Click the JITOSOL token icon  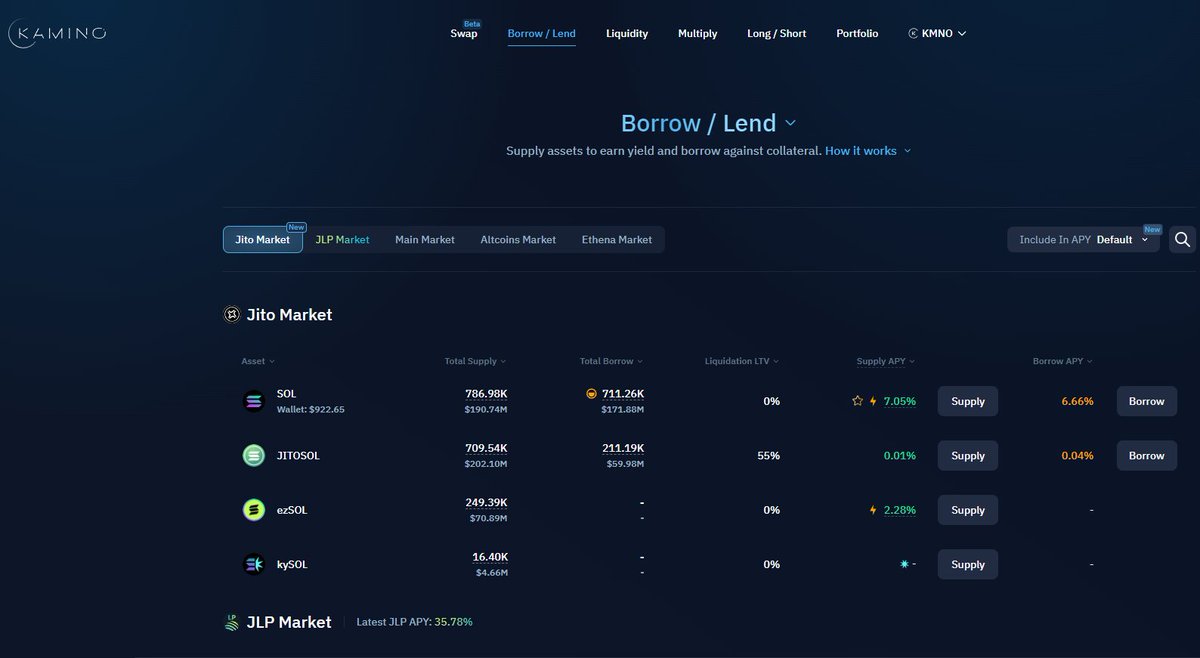[254, 455]
